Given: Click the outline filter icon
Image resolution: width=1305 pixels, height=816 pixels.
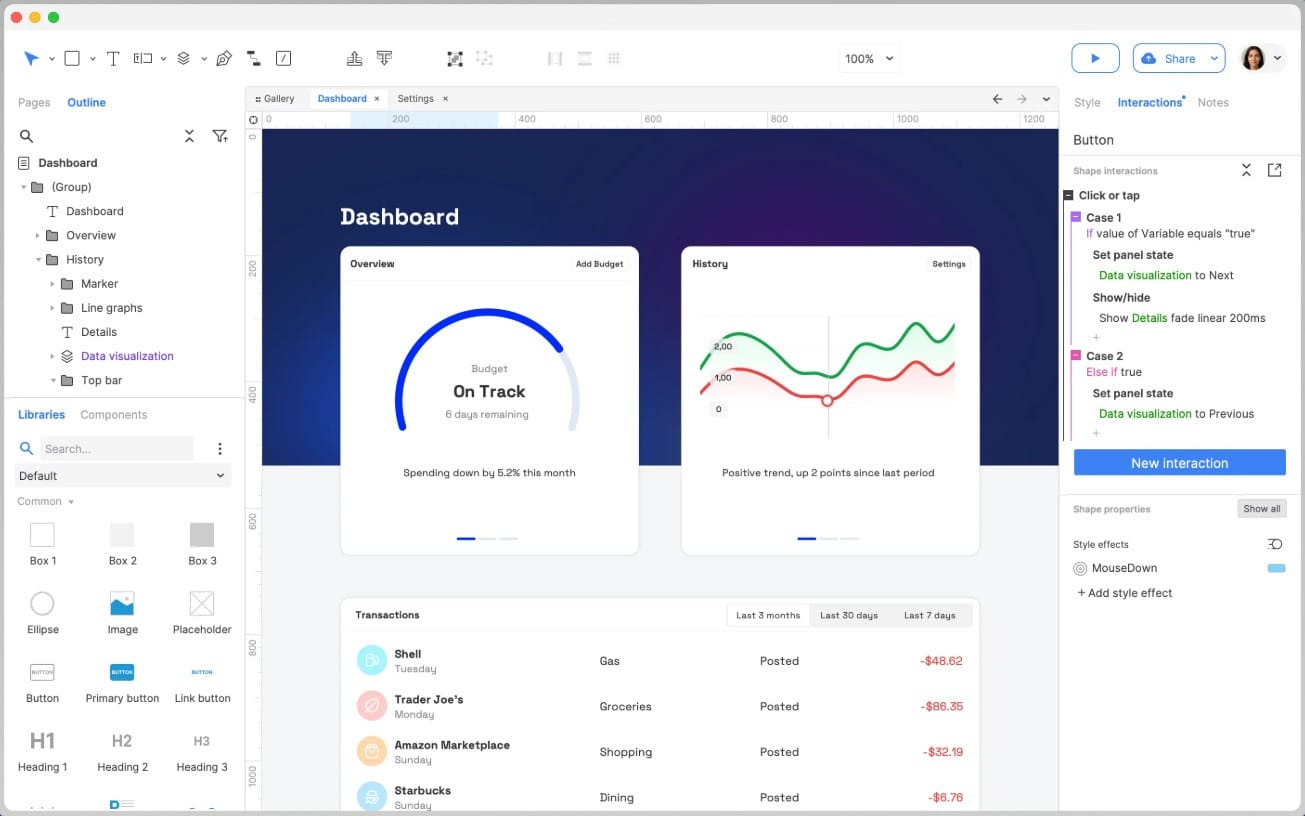Looking at the screenshot, I should [x=220, y=136].
